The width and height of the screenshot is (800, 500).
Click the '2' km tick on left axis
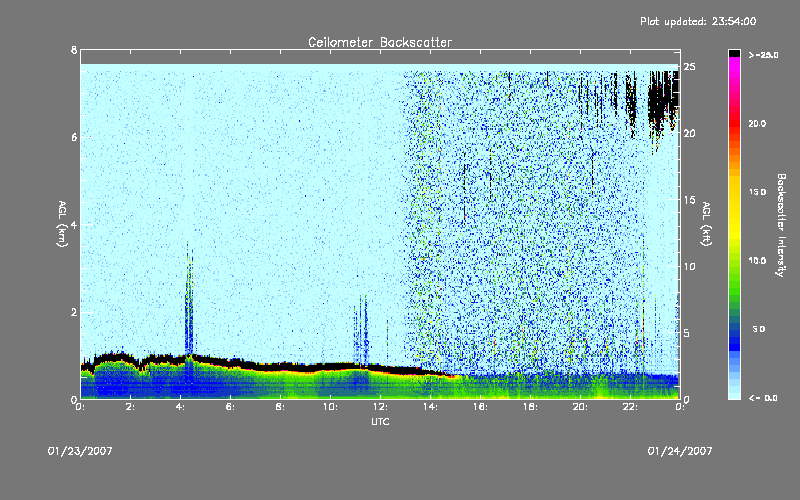74,312
